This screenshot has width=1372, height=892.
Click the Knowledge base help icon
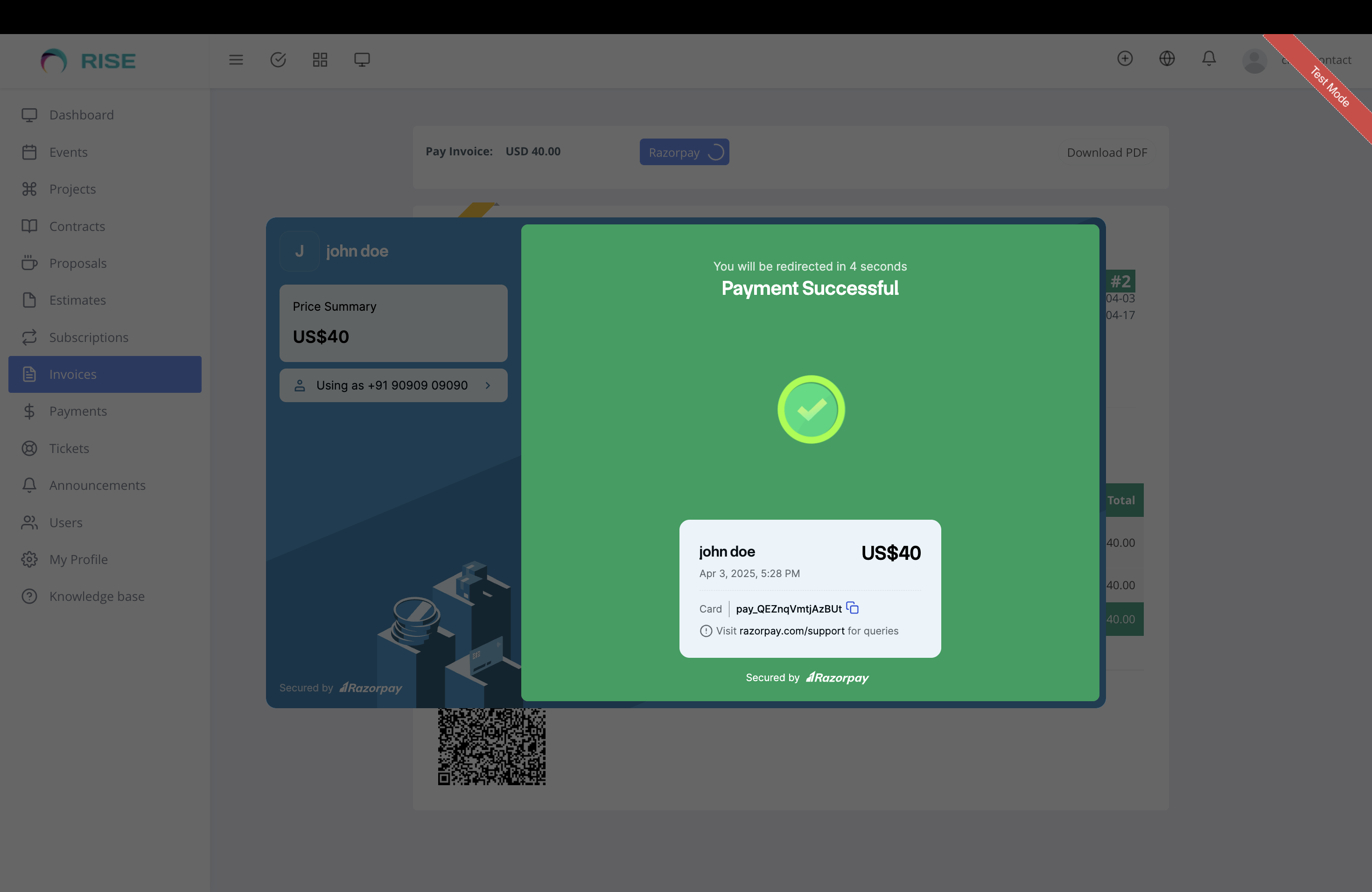click(29, 596)
